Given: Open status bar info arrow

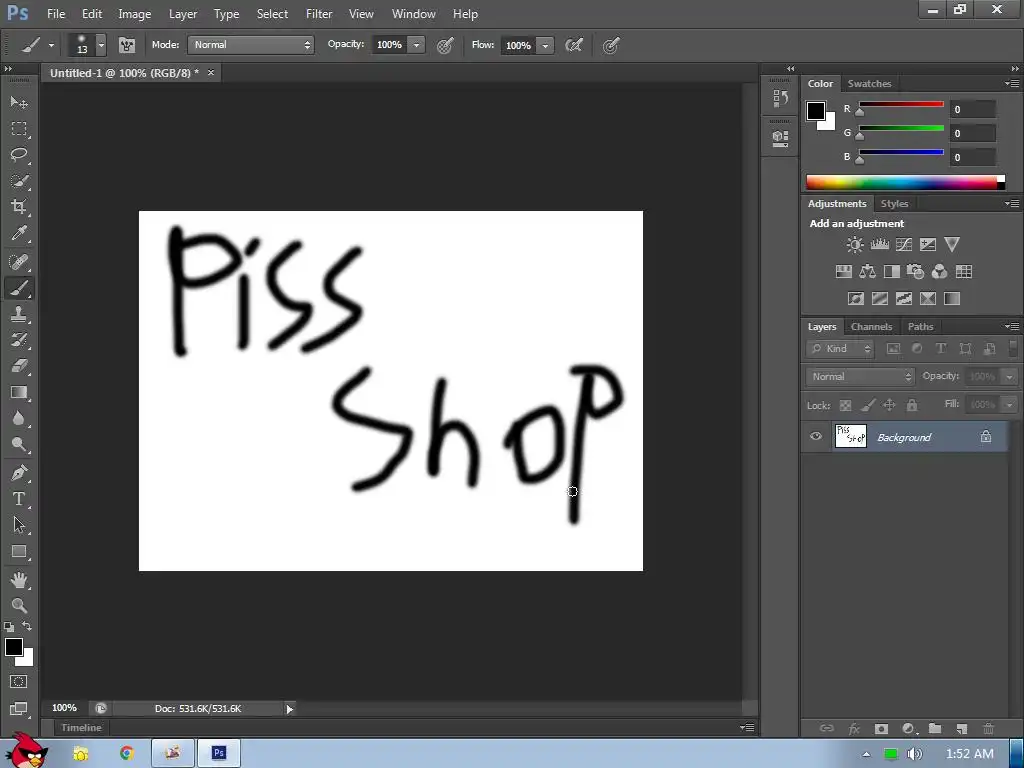Looking at the screenshot, I should (289, 709).
